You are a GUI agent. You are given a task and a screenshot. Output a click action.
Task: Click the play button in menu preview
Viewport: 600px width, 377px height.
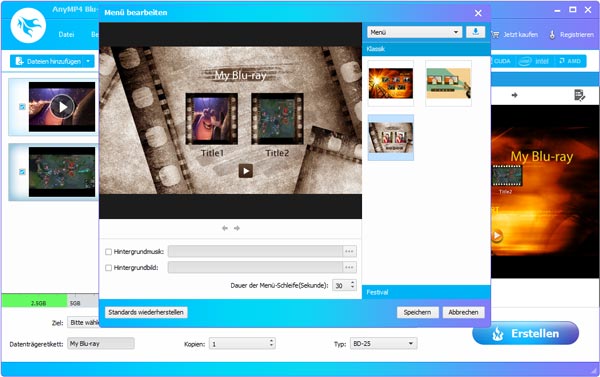pos(246,171)
